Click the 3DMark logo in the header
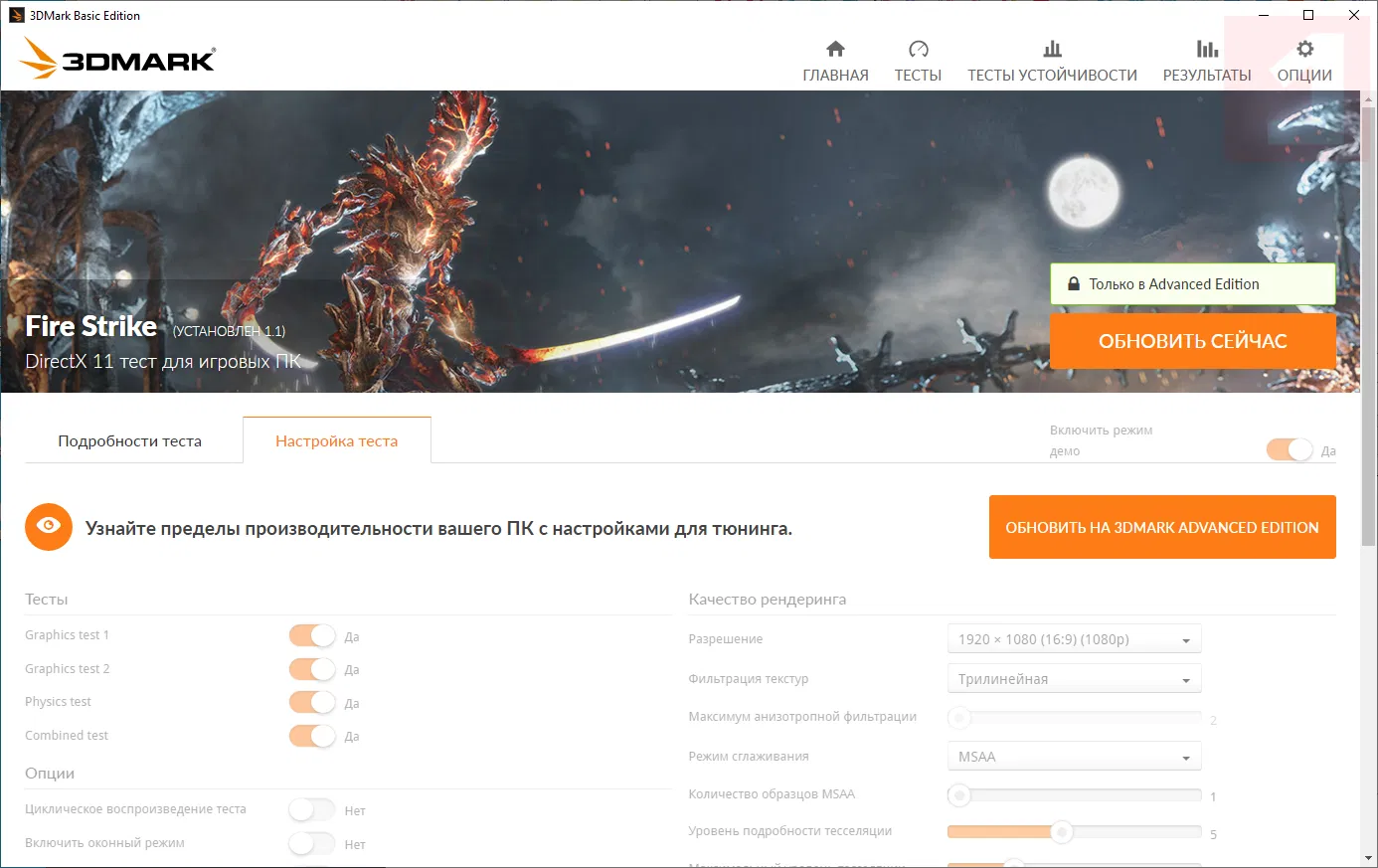1378x868 pixels. [117, 59]
